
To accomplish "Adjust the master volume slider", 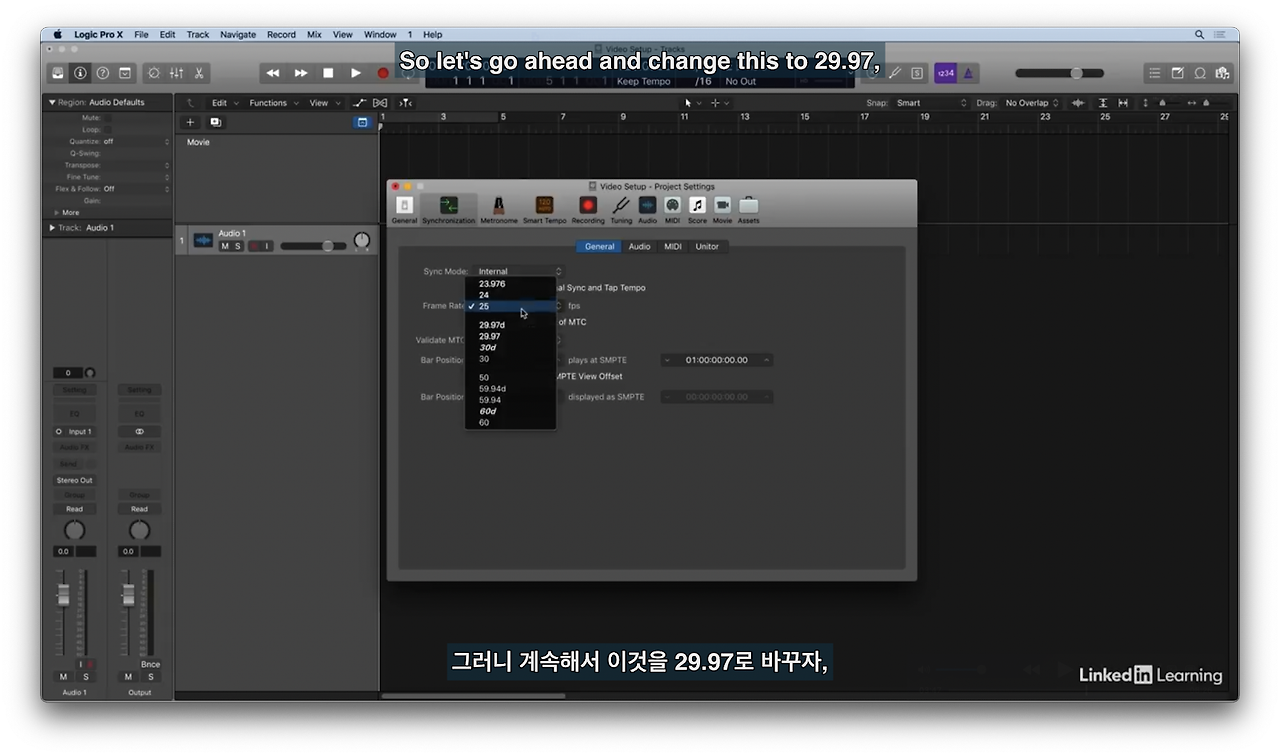I will point(1059,73).
